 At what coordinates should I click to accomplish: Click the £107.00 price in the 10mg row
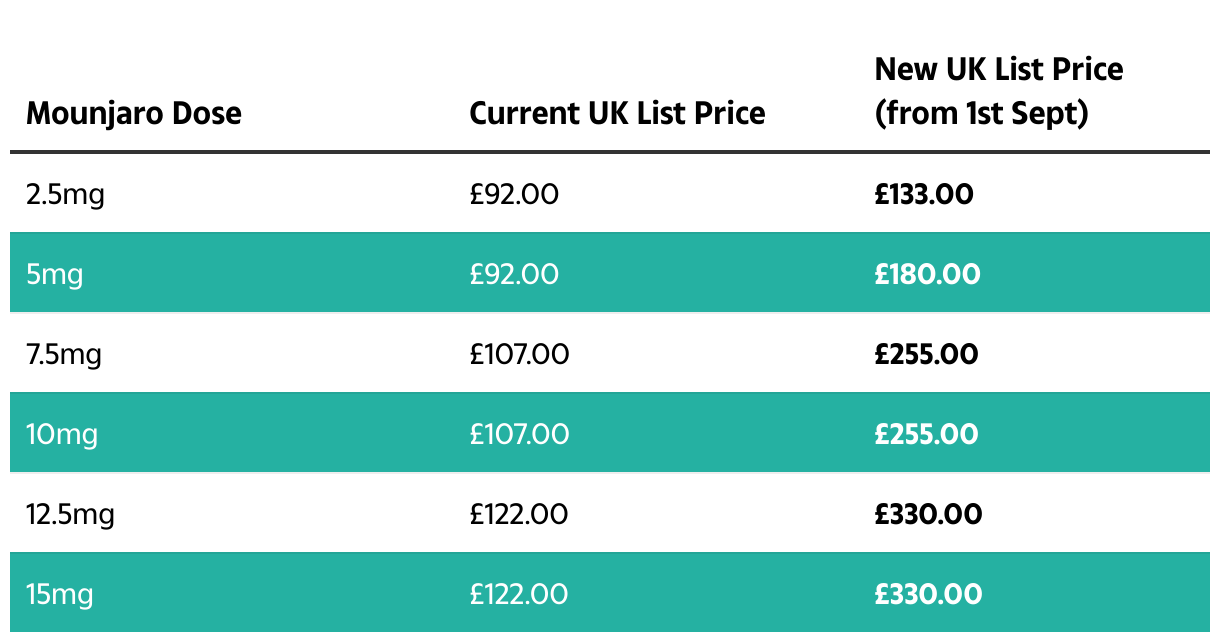click(x=519, y=434)
